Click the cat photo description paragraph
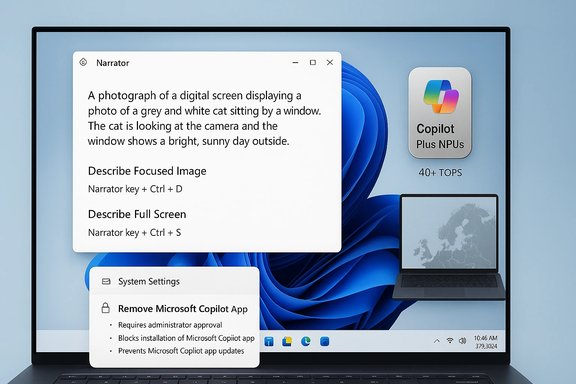Image resolution: width=576 pixels, height=384 pixels. [x=205, y=118]
